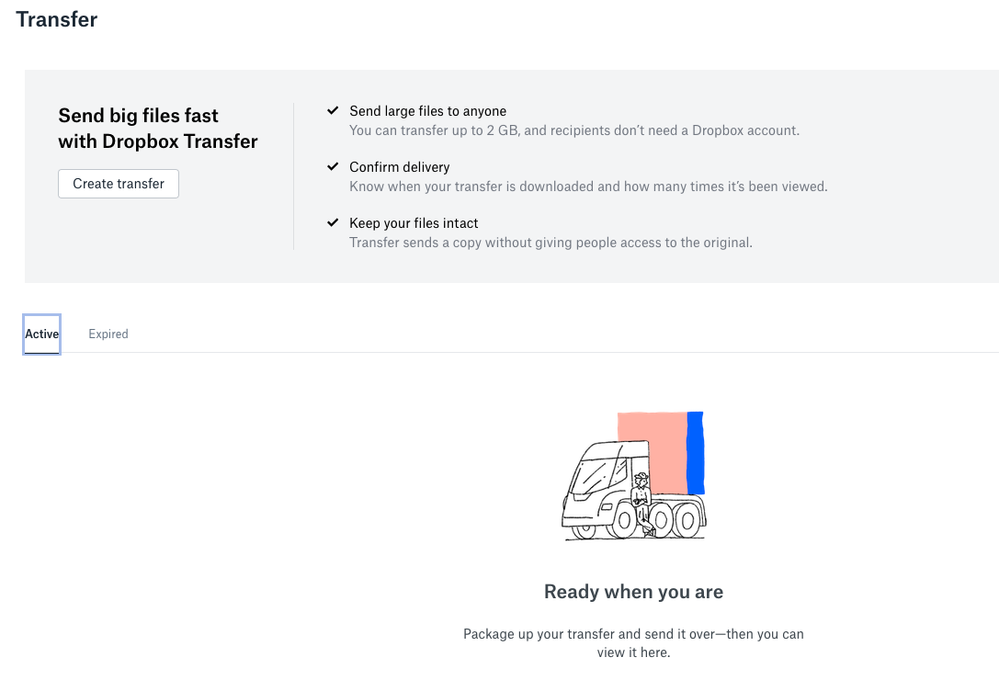Click the Send large files to anyone title
This screenshot has height=691, width=999.
428,111
